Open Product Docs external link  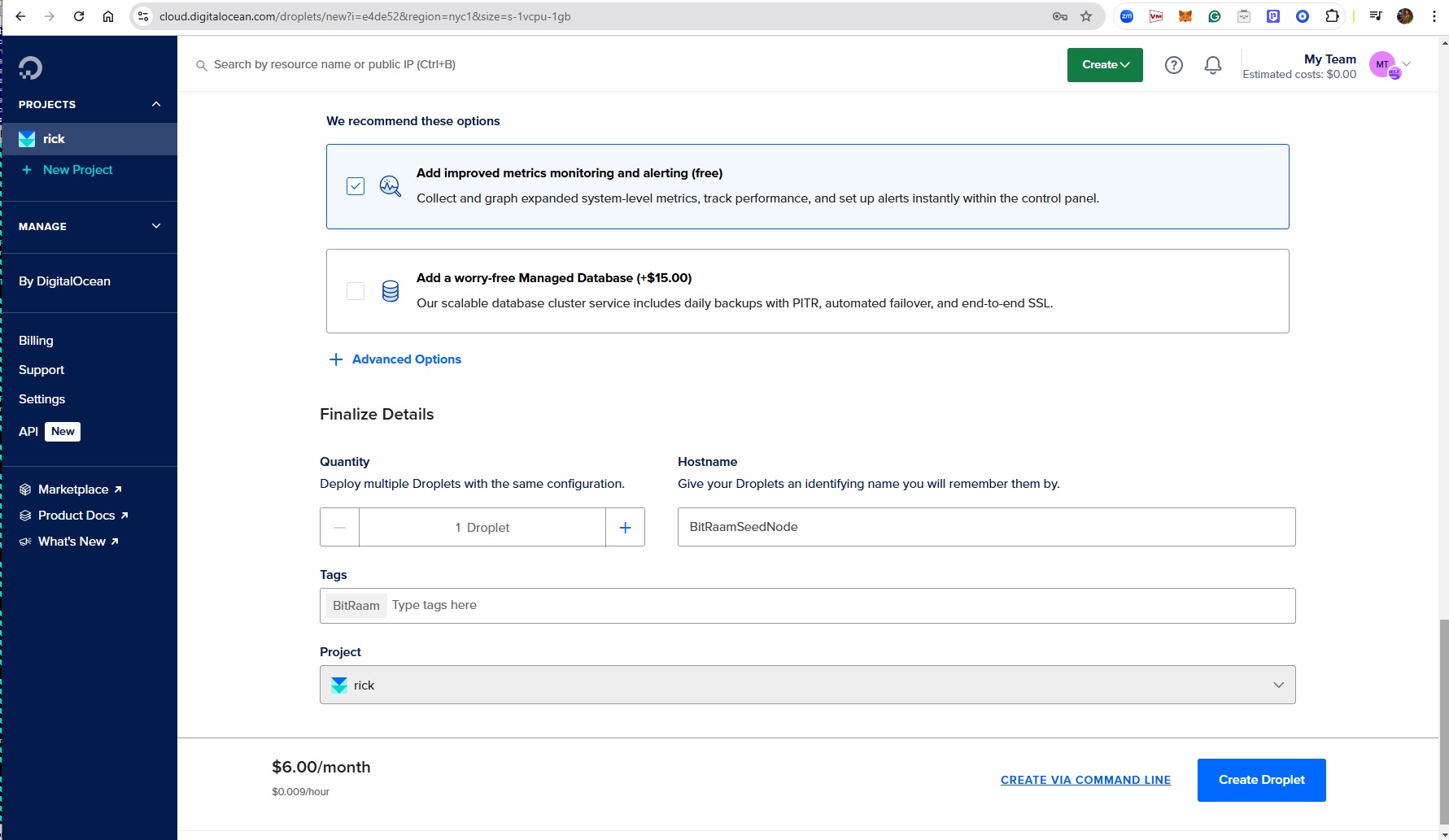click(x=83, y=516)
